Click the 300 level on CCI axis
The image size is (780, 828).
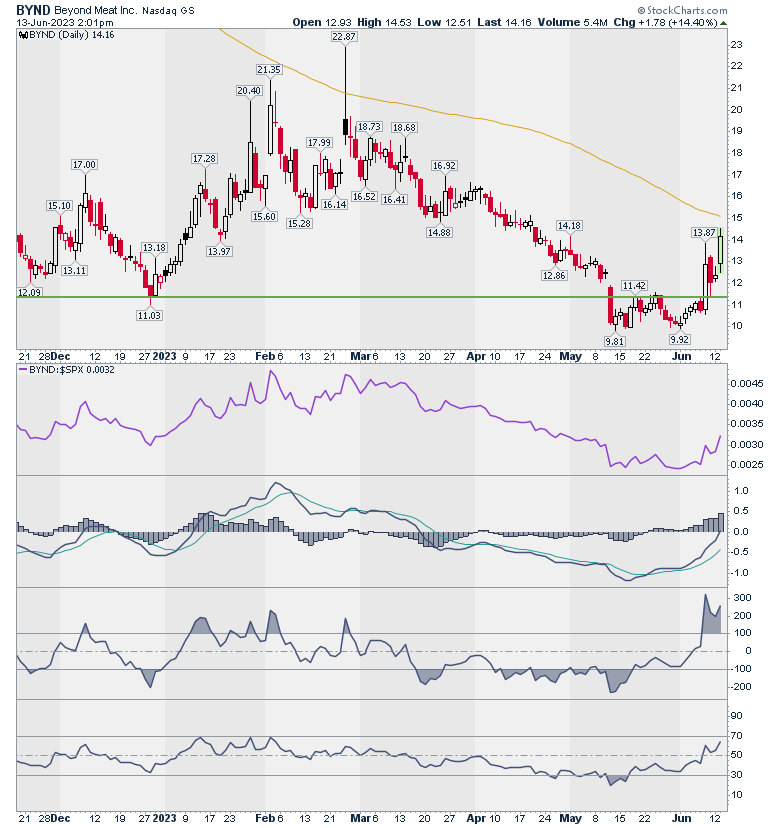[x=743, y=598]
